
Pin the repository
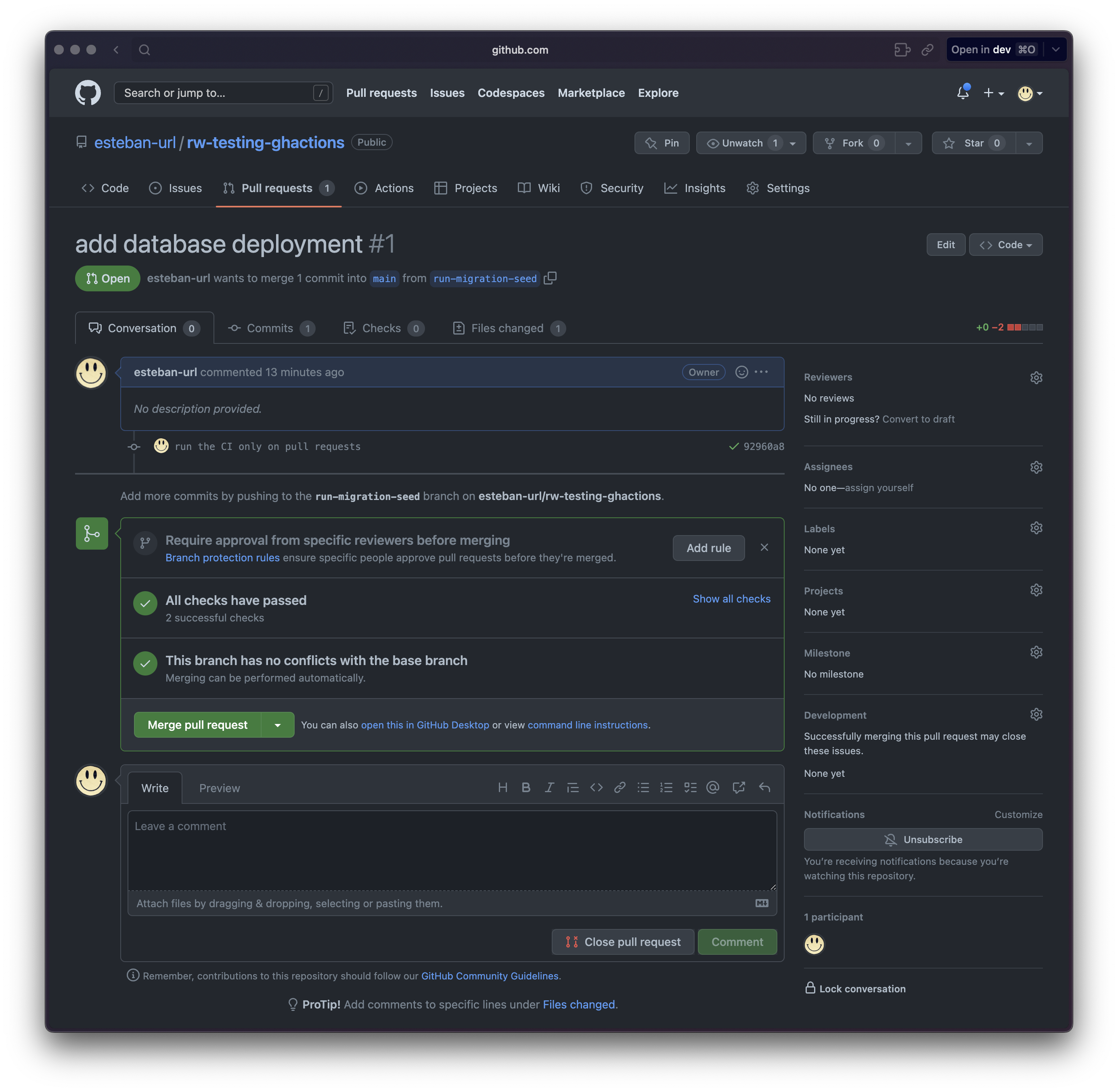coord(662,143)
